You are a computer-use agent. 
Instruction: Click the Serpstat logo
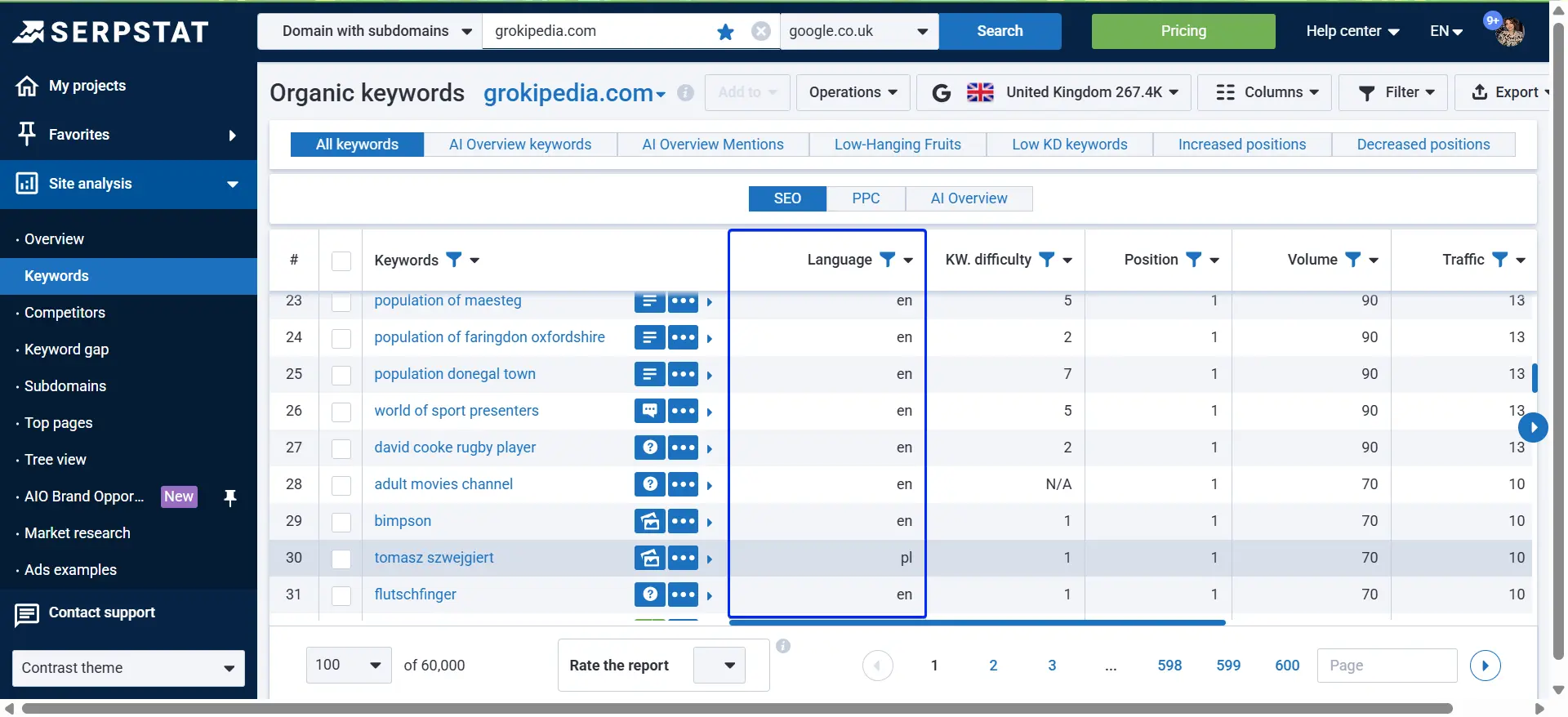click(x=111, y=32)
